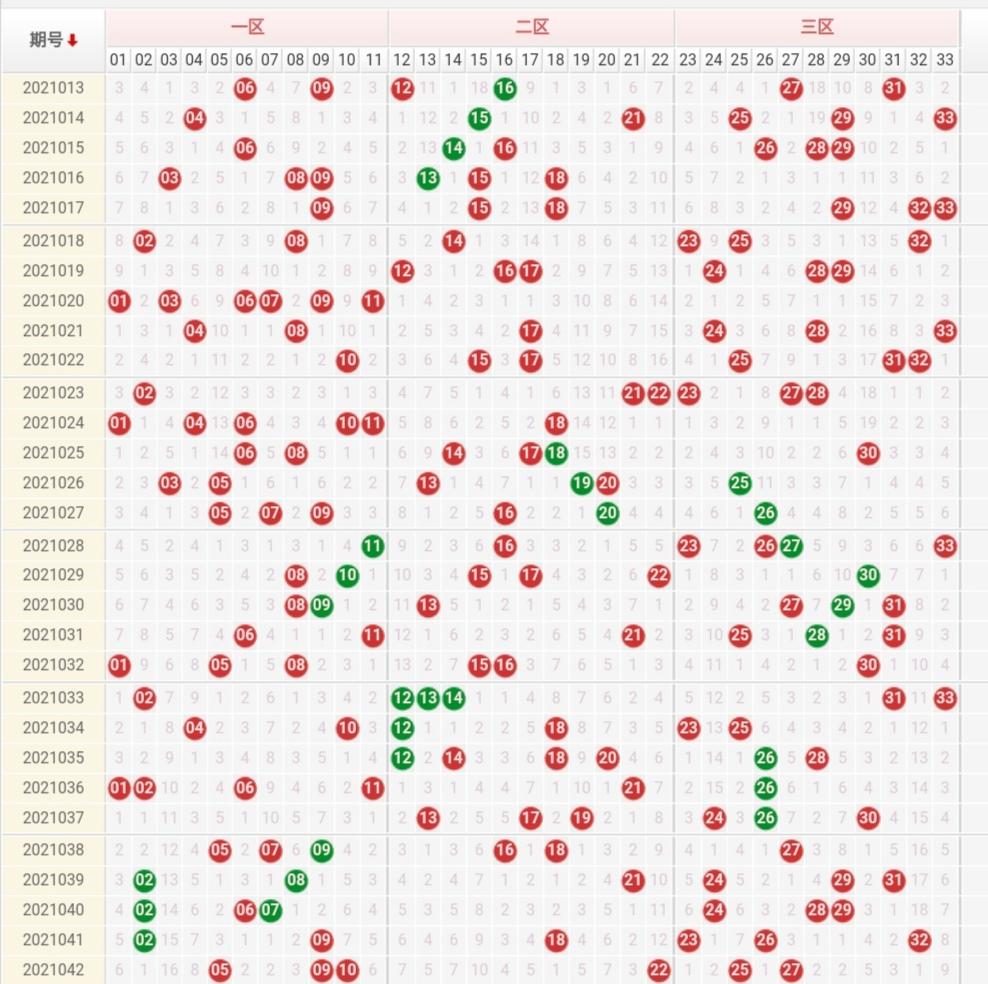This screenshot has width=988, height=984.
Task: Click the red sort arrow beside 期号
Action: (x=72, y=41)
